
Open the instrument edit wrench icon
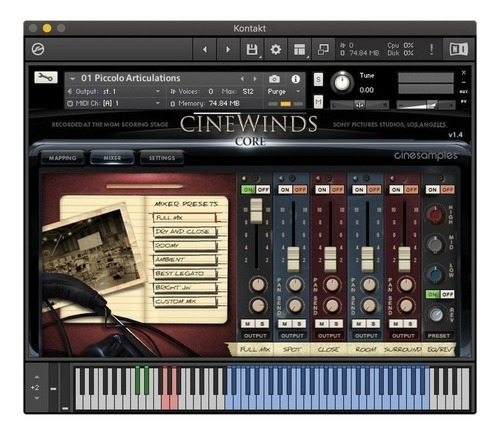(x=46, y=77)
